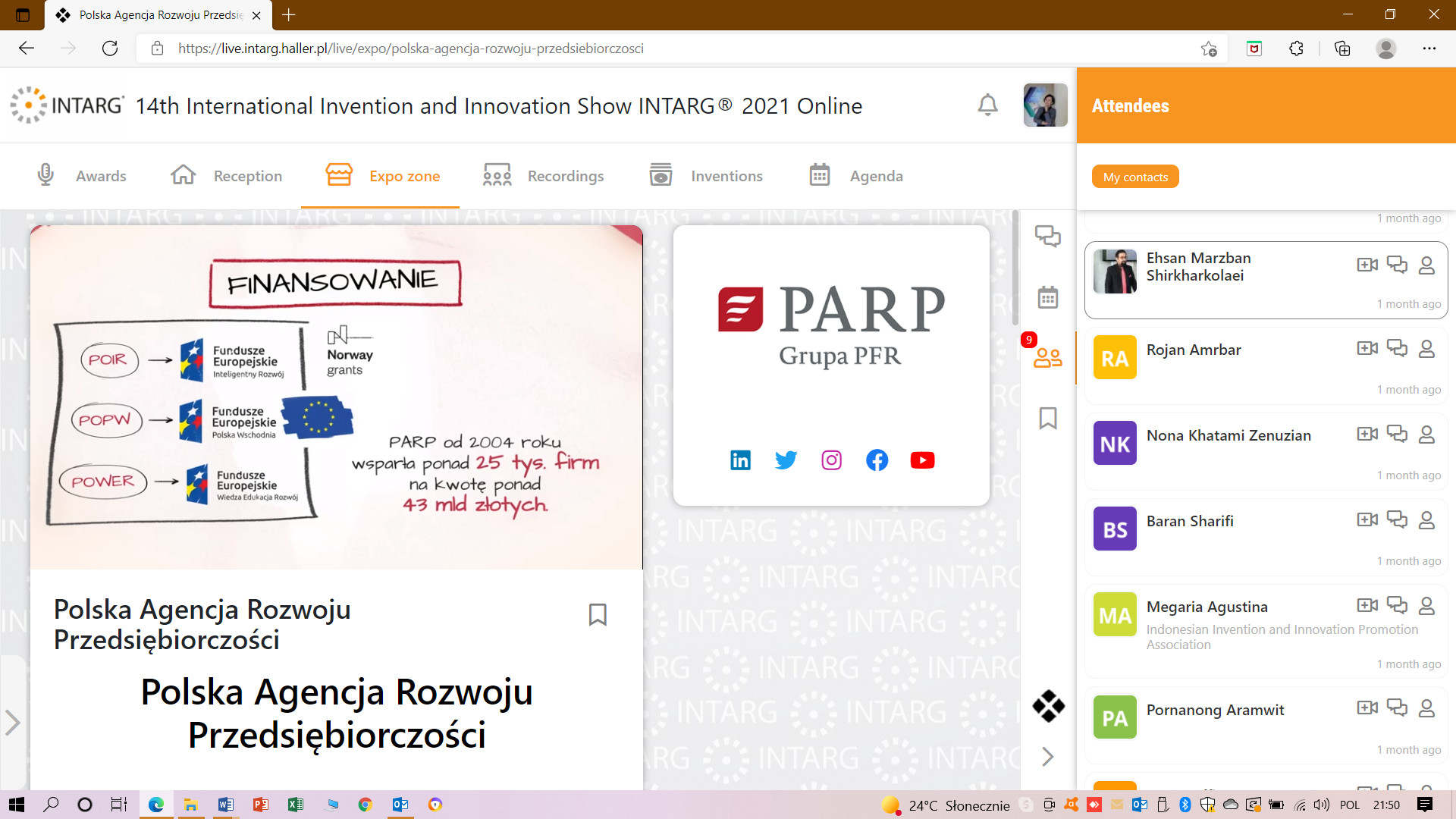Bookmark Polska Agencja Rozwoju Przedsiębiorczości exhibitor

click(598, 614)
